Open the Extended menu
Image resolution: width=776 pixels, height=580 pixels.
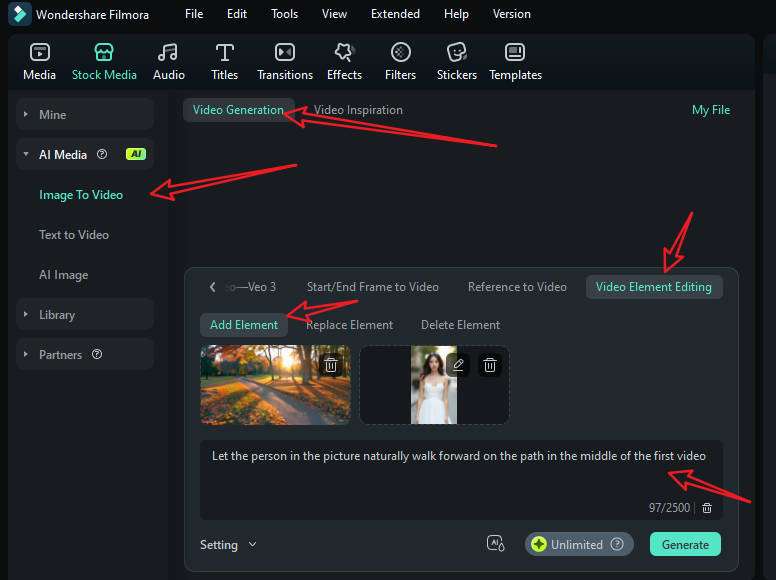[395, 14]
